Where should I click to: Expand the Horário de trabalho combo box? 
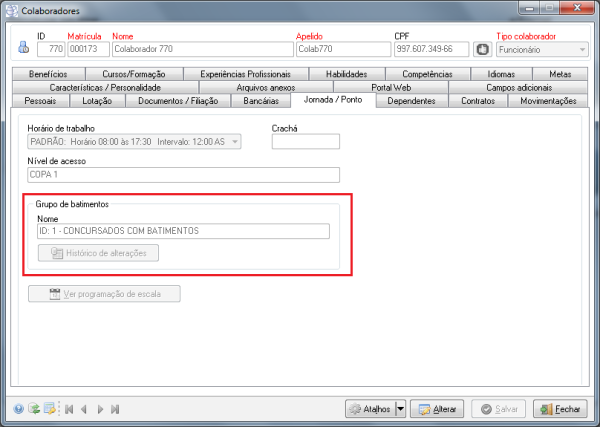tap(235, 142)
